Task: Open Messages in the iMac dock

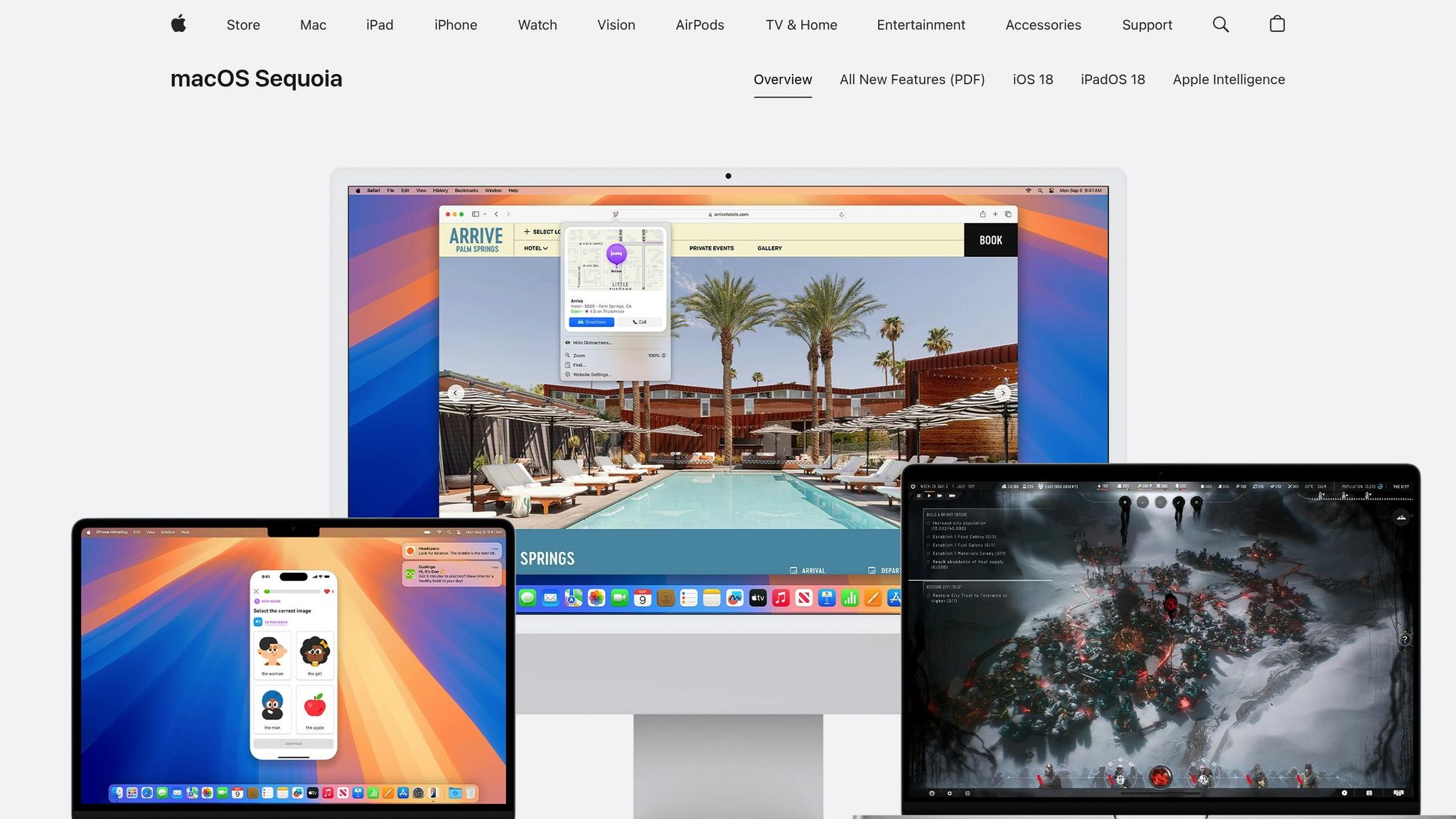Action: coord(527,598)
